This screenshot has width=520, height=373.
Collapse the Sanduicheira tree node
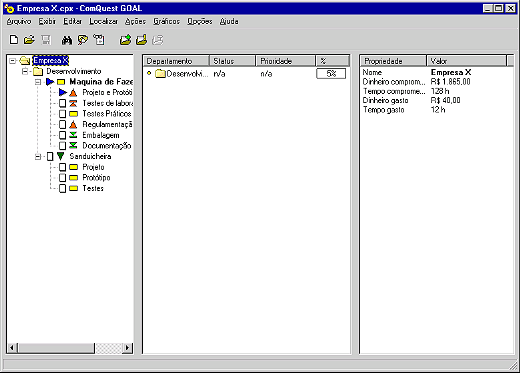point(38,156)
